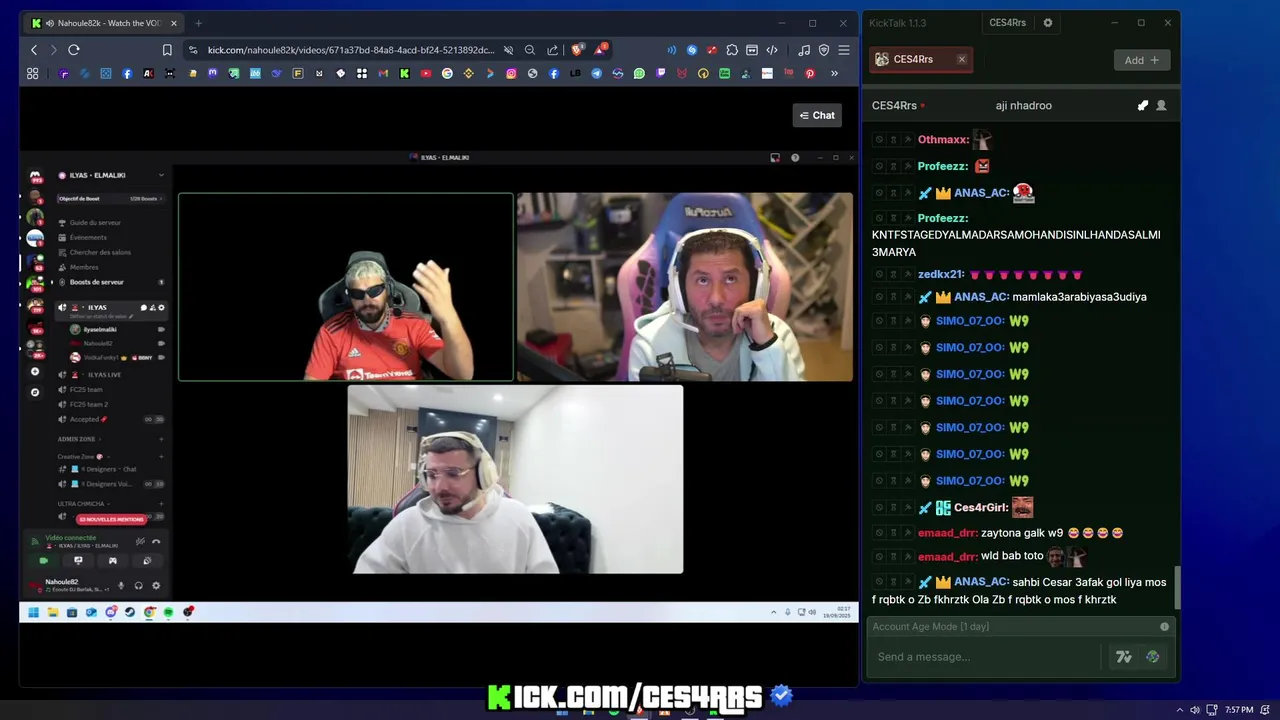Viewport: 1280px width, 720px height.
Task: Go back in the browser history
Action: point(34,50)
